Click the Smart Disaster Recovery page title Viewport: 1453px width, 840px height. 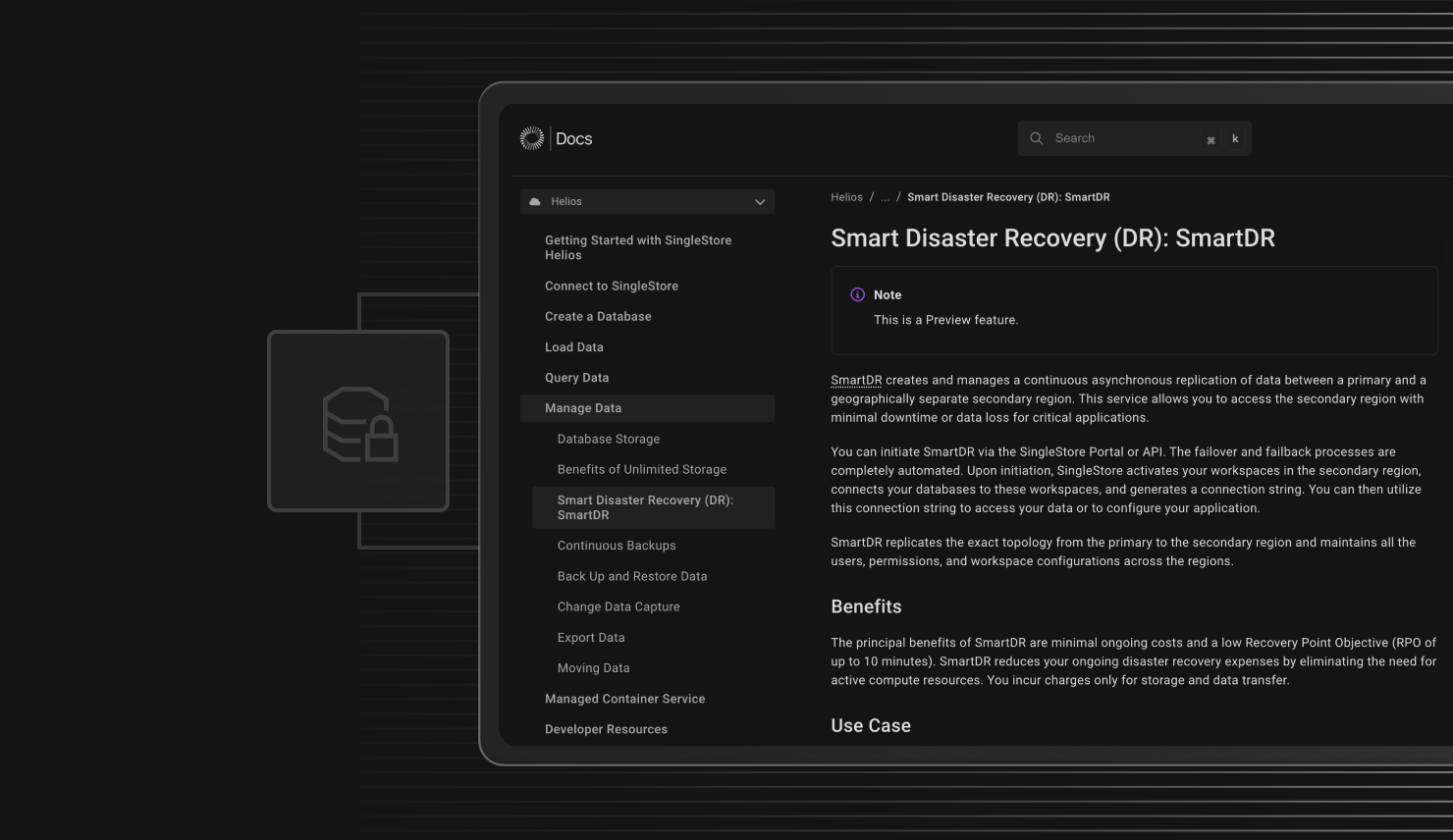point(1052,238)
